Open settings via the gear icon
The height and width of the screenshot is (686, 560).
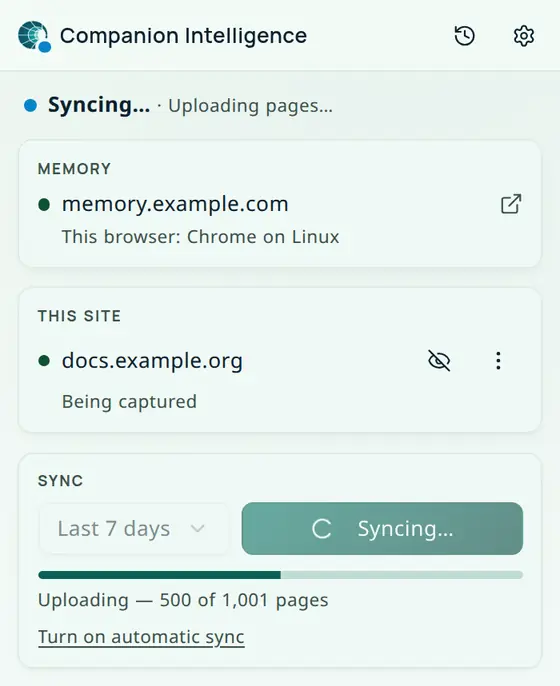(x=523, y=35)
